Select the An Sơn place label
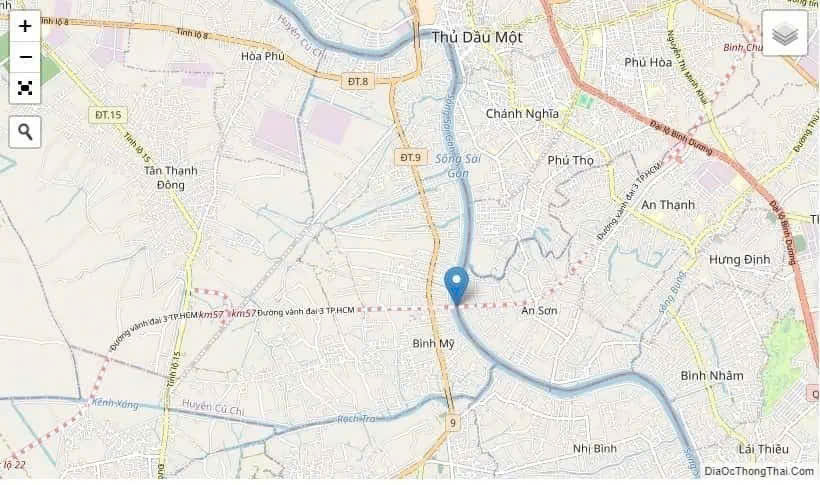Image resolution: width=820 pixels, height=485 pixels. pyautogui.click(x=539, y=311)
